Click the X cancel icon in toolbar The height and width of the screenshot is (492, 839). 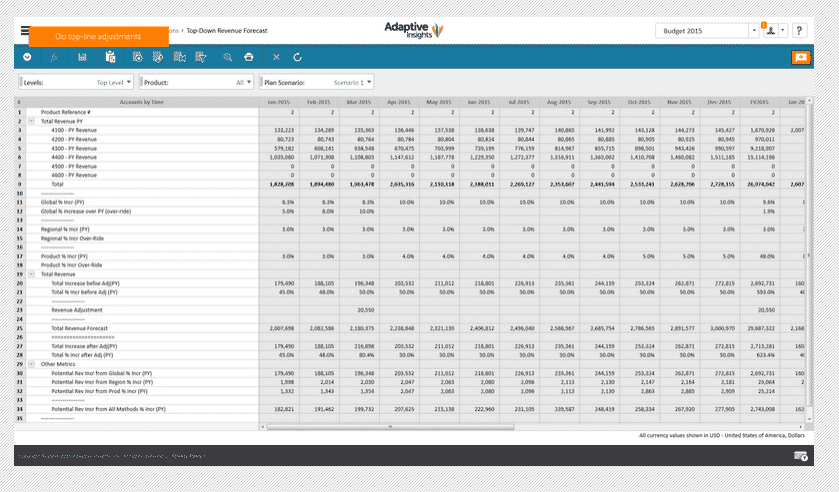(276, 58)
